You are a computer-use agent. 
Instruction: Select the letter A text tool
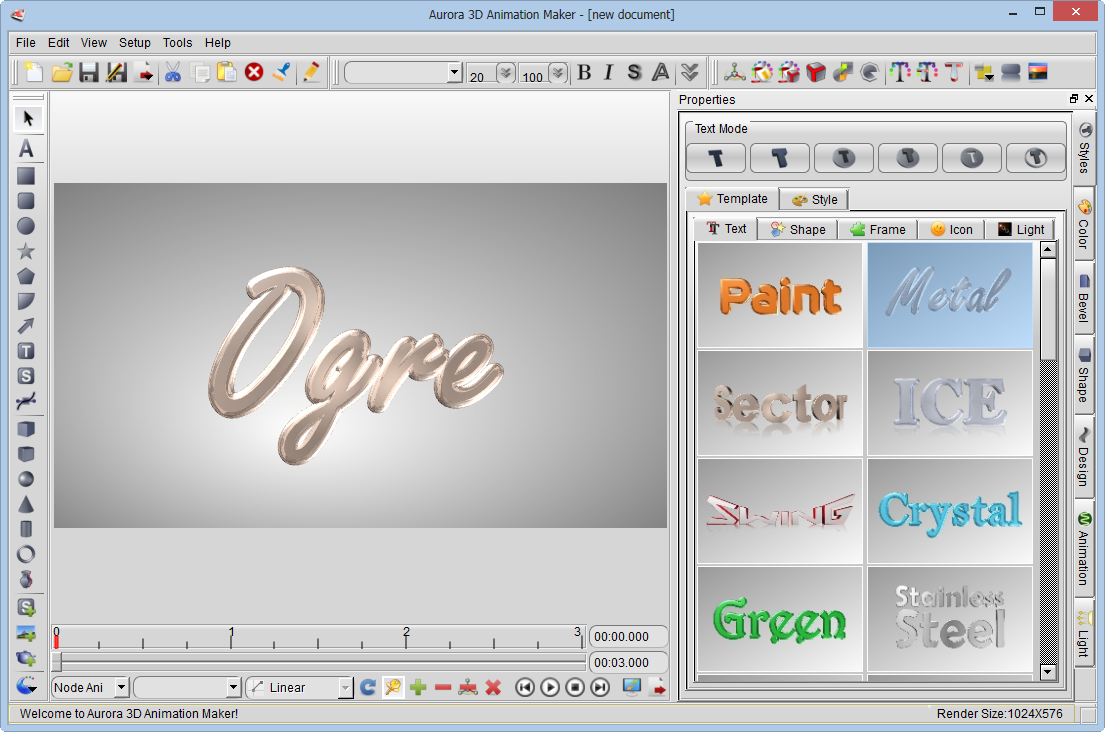[27, 149]
